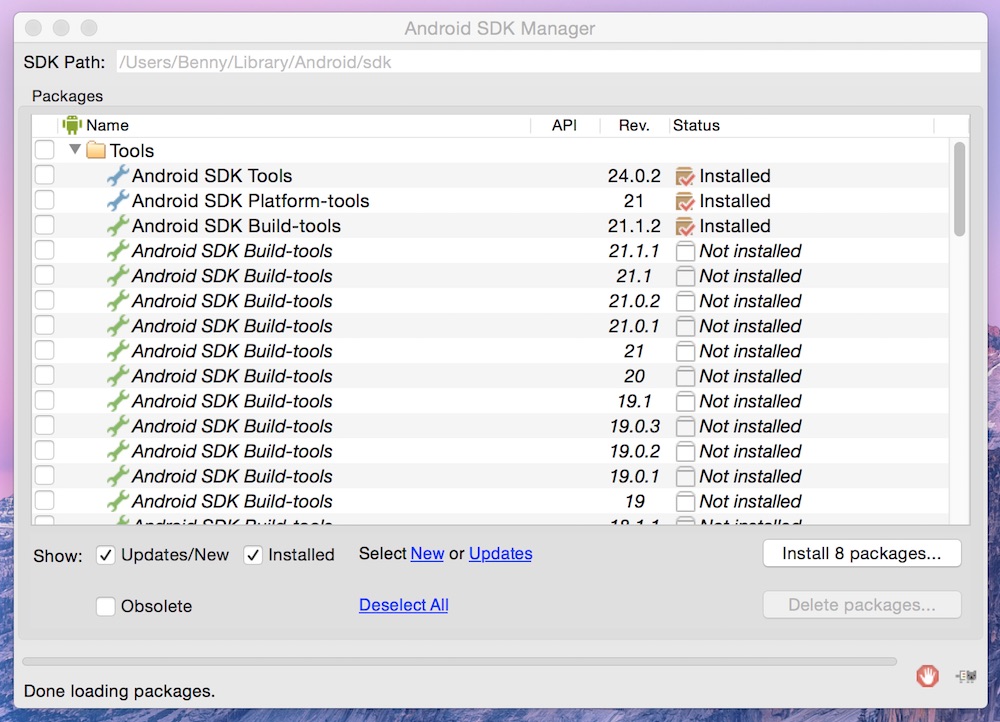This screenshot has width=1000, height=722.
Task: Click the wrench icon for Build-tools revision 19.1
Action: click(x=118, y=401)
